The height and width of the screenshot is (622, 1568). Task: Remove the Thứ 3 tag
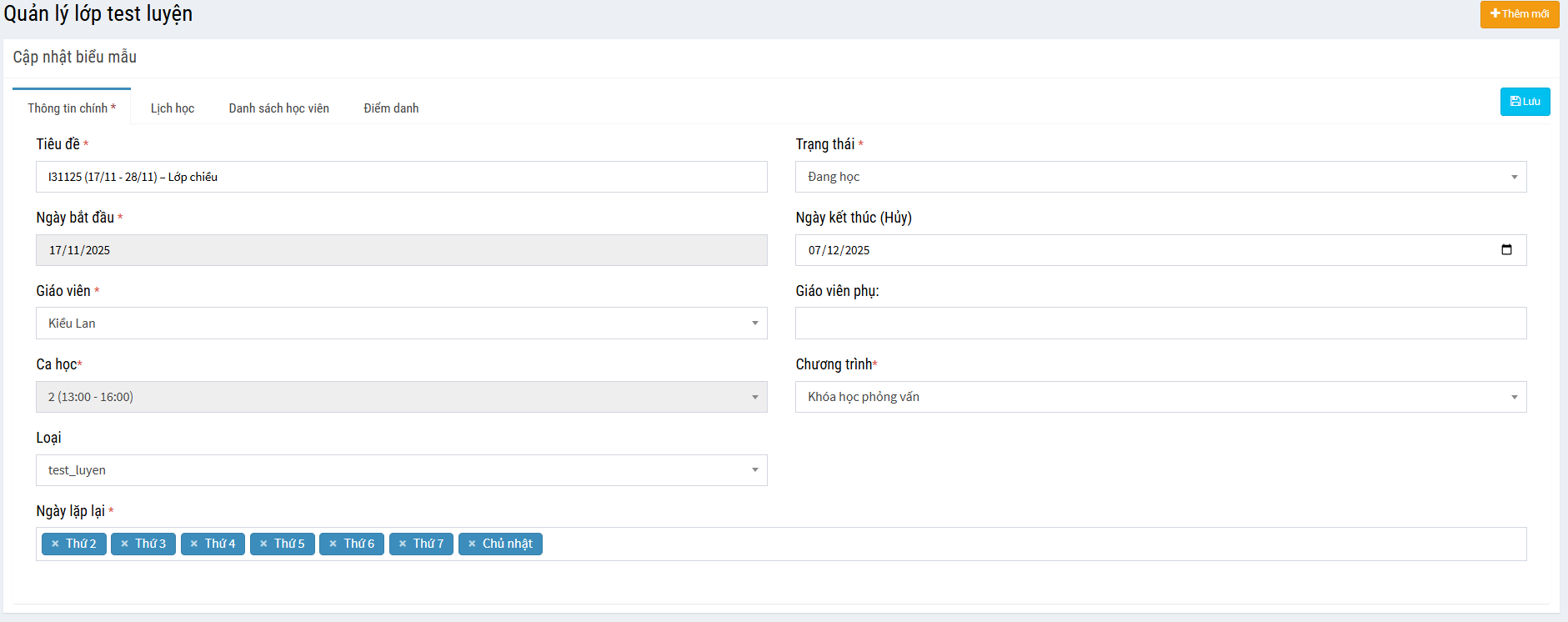pos(124,544)
